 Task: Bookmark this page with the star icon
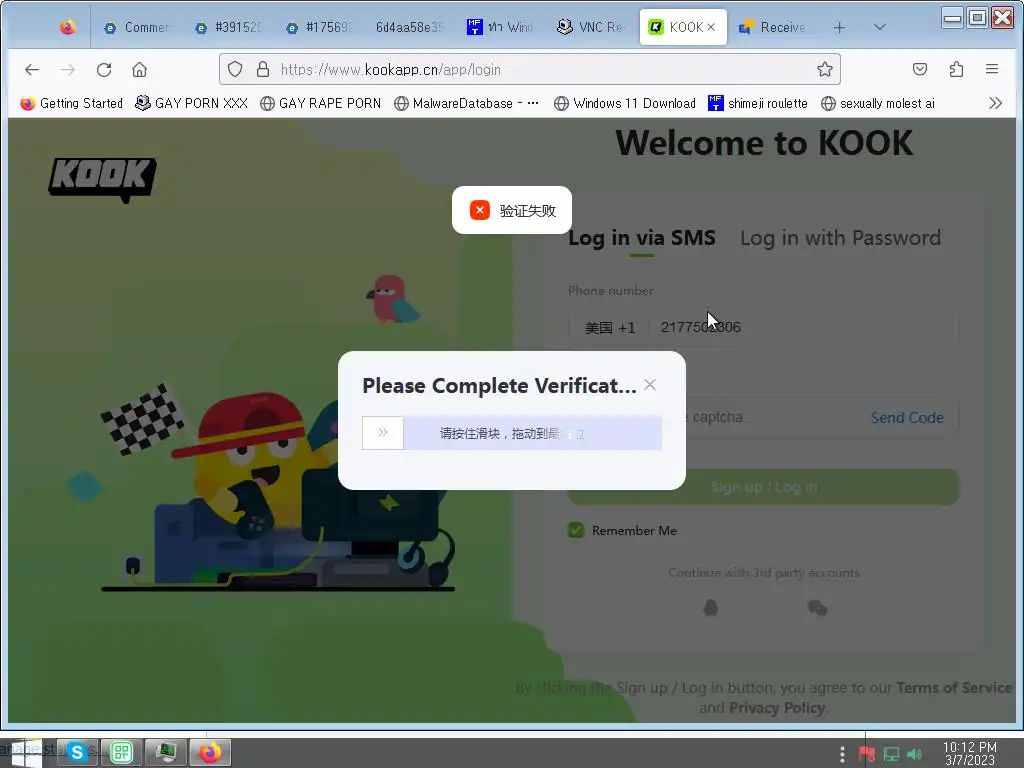click(825, 69)
